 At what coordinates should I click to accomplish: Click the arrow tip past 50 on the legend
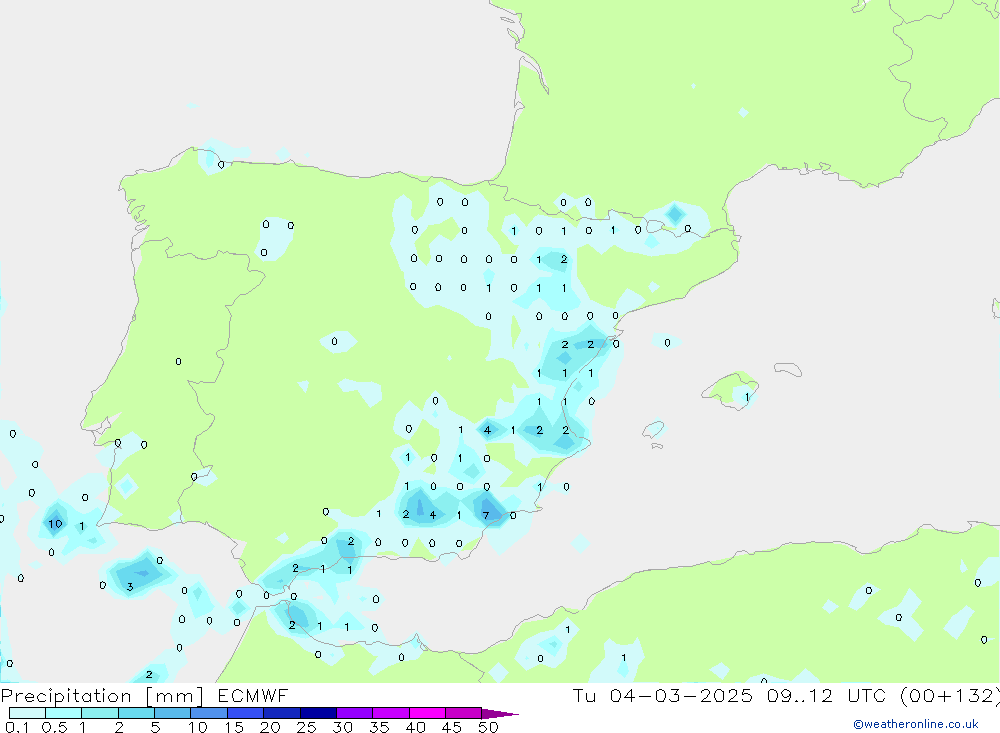pyautogui.click(x=501, y=713)
